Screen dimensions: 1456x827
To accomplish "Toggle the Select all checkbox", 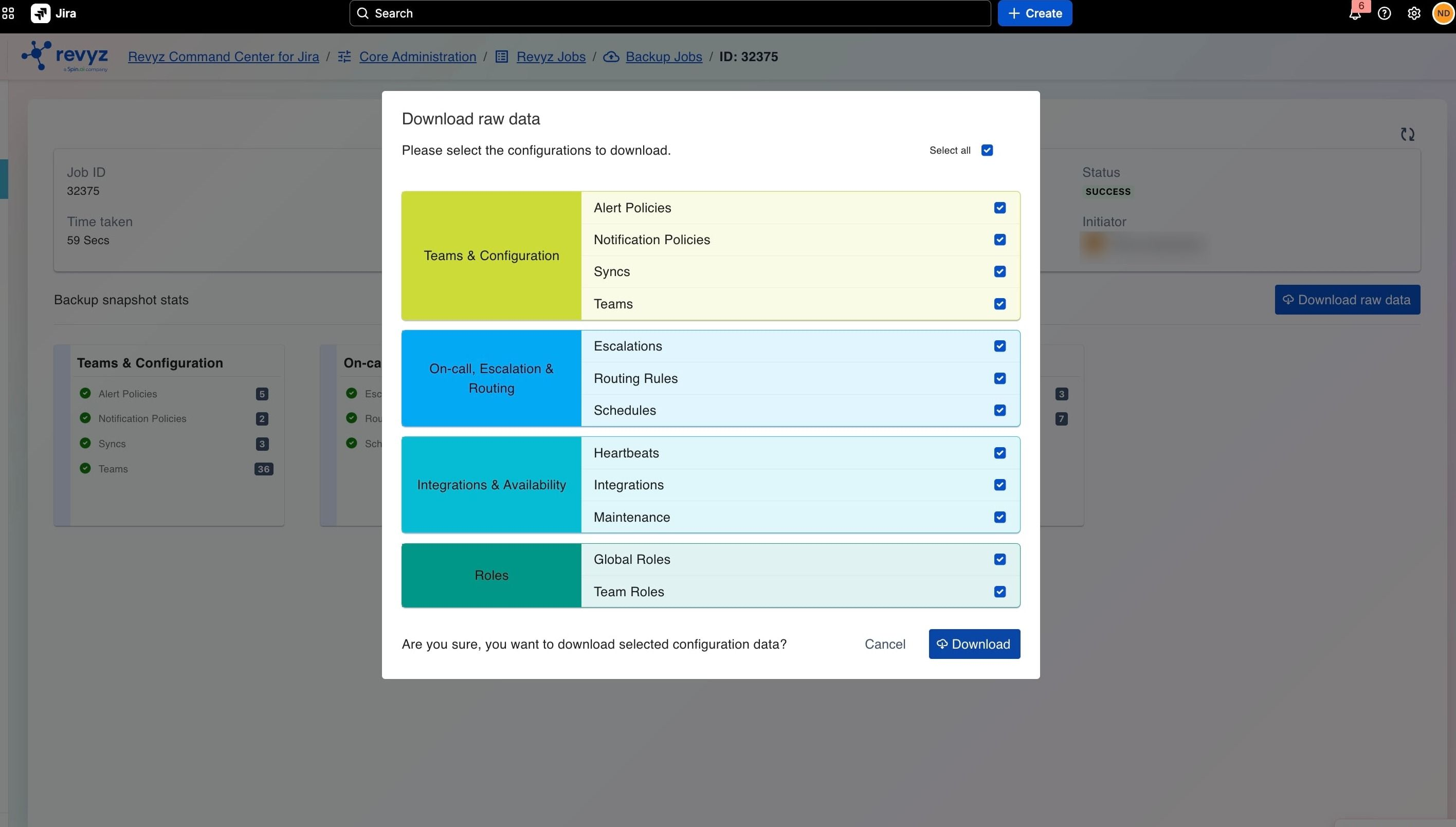I will click(987, 150).
